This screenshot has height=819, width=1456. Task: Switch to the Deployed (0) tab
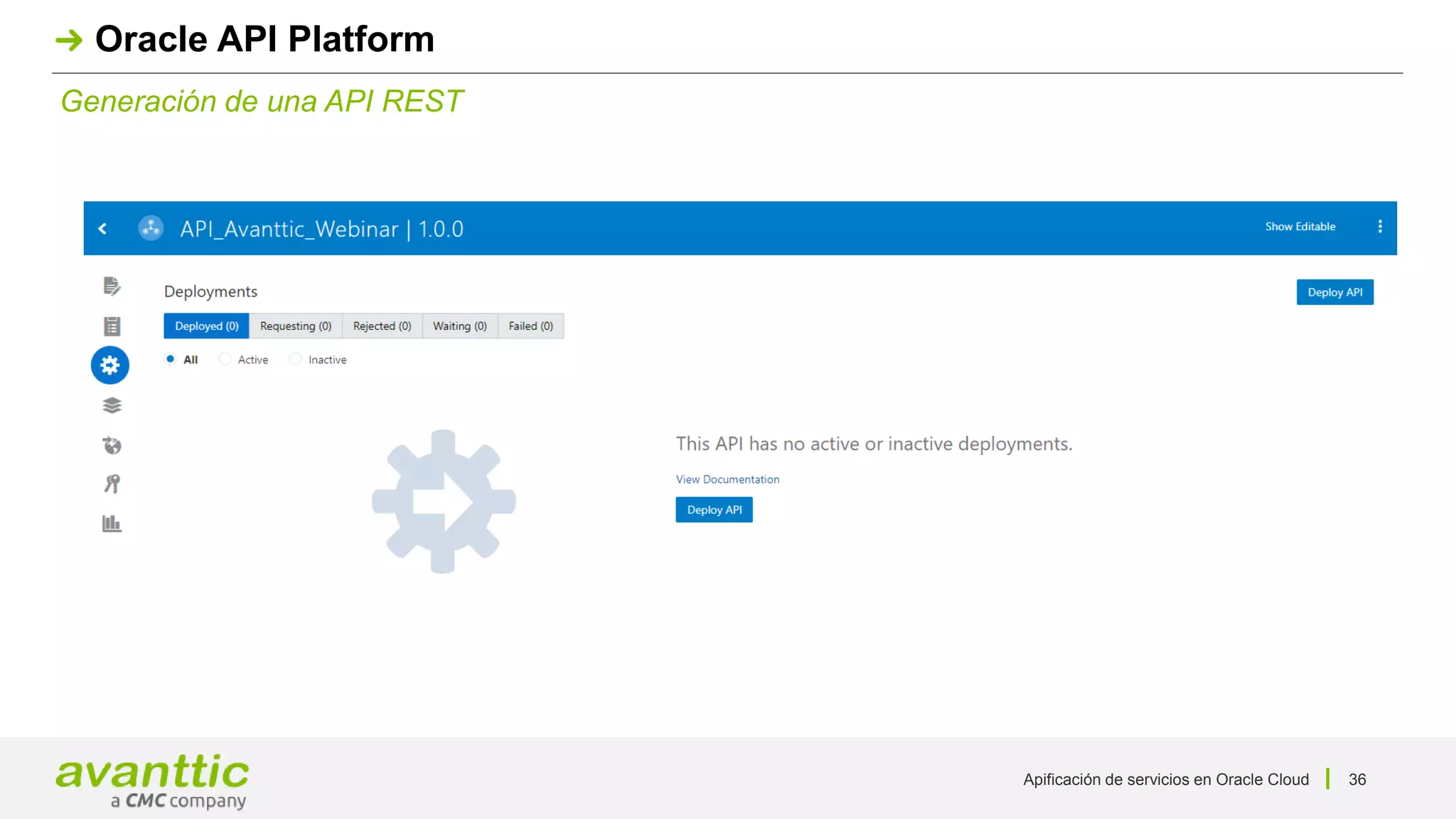pos(207,326)
